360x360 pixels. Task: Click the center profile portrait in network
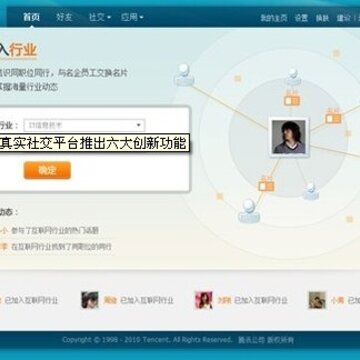pyautogui.click(x=289, y=137)
